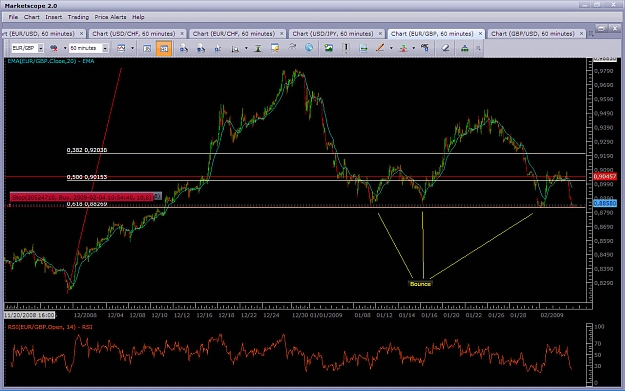Click the 0,382 0,92035 Fibonacci level label

(x=87, y=150)
